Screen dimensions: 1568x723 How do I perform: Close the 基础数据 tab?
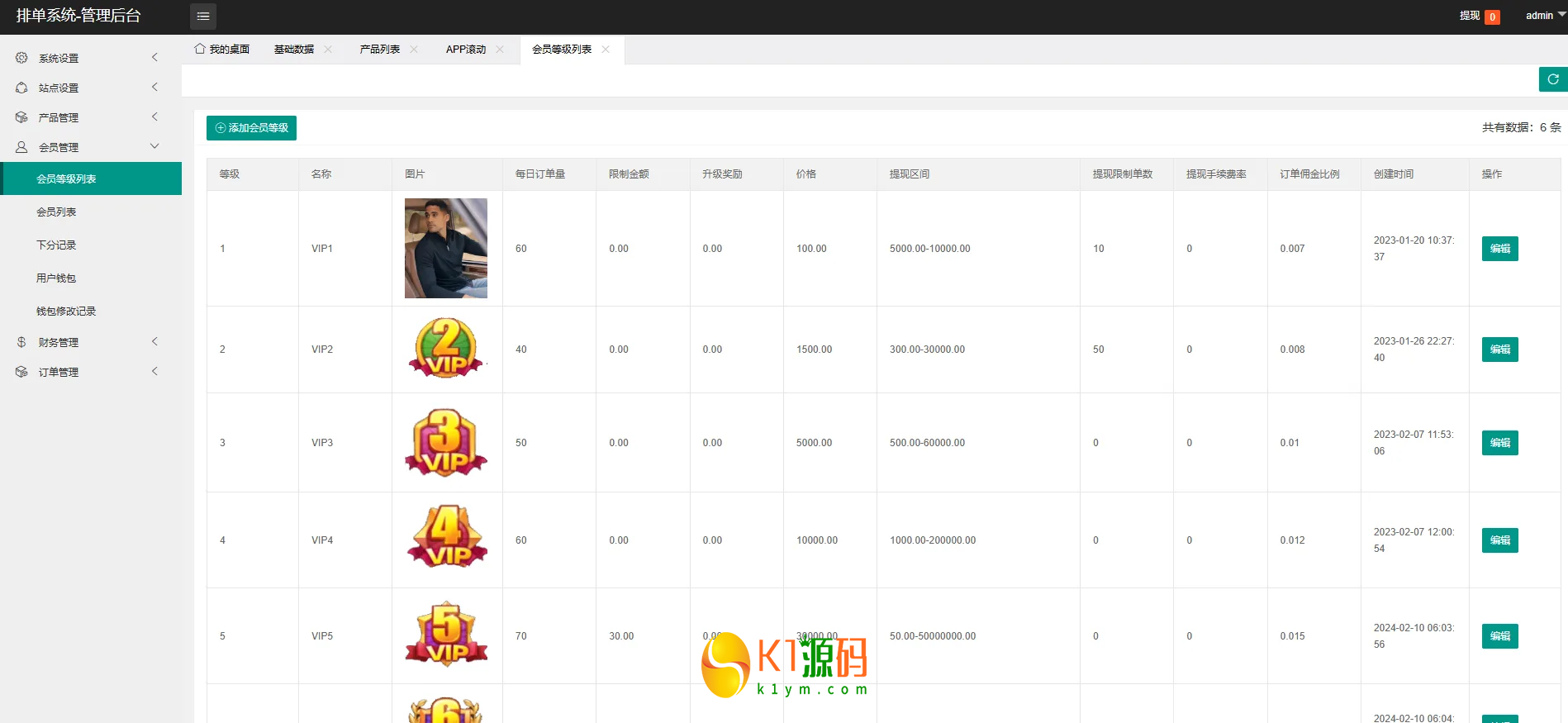click(328, 50)
